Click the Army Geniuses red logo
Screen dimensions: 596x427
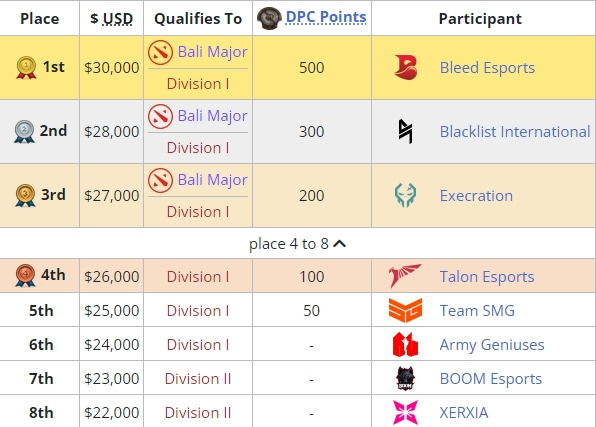coord(405,344)
